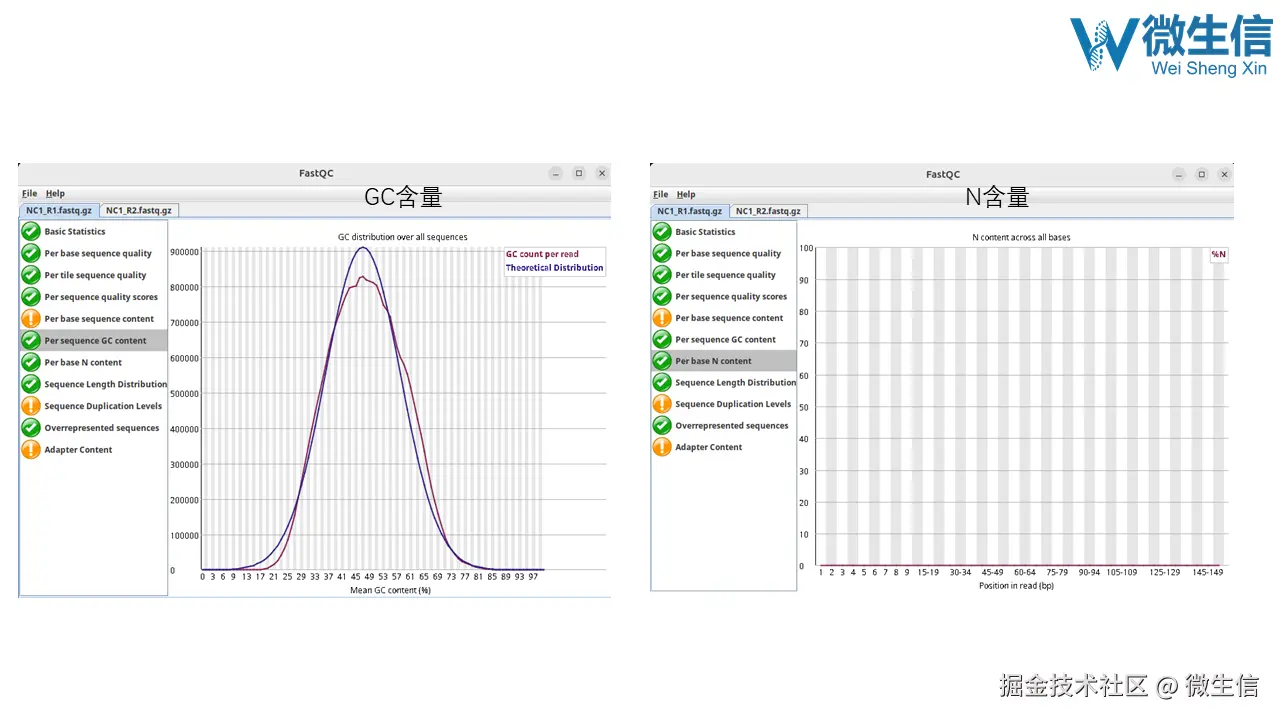Select Sequence Duplication Levels label in left window
This screenshot has width=1280, height=720.
click(103, 406)
